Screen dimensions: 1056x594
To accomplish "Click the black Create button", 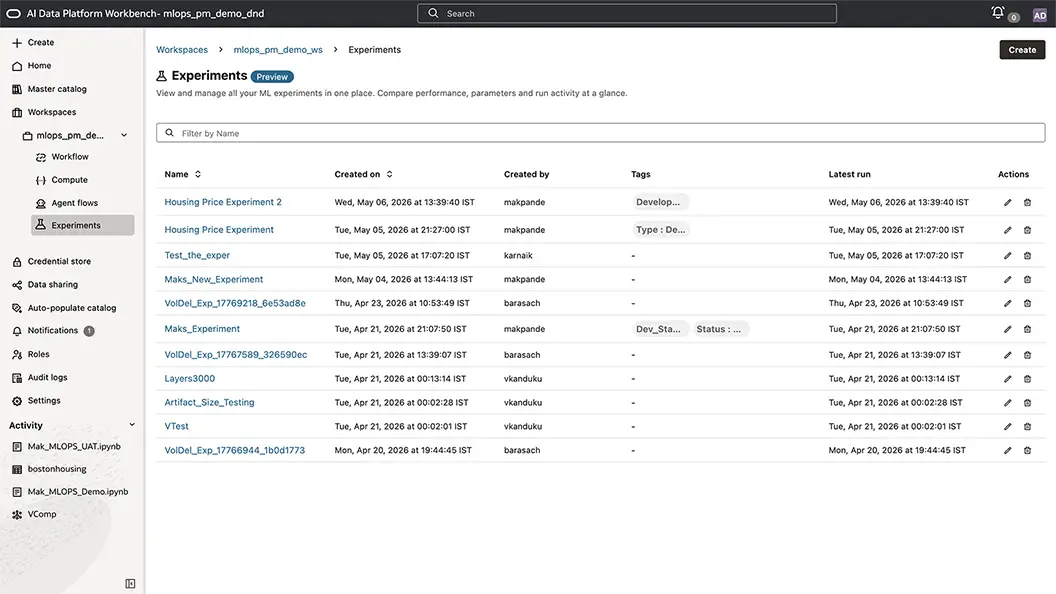I will 1022,50.
